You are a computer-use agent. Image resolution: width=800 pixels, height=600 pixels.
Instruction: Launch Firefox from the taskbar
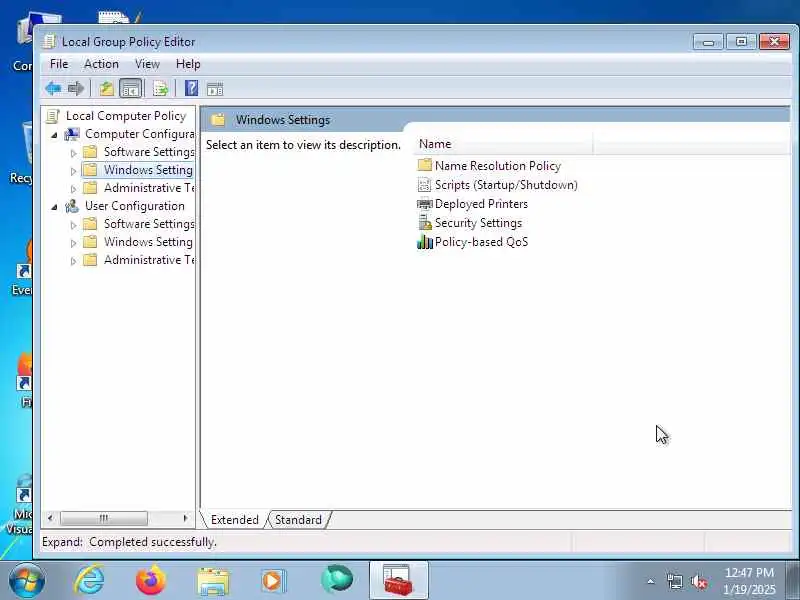coord(151,581)
